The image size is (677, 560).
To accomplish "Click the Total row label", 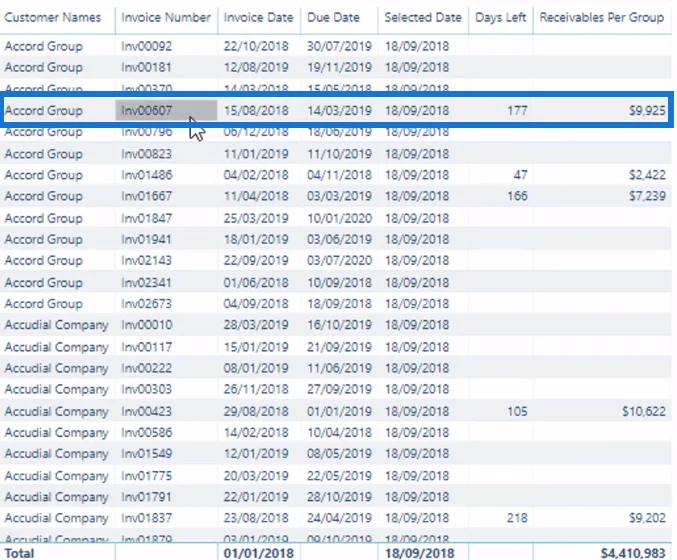I will (x=19, y=553).
